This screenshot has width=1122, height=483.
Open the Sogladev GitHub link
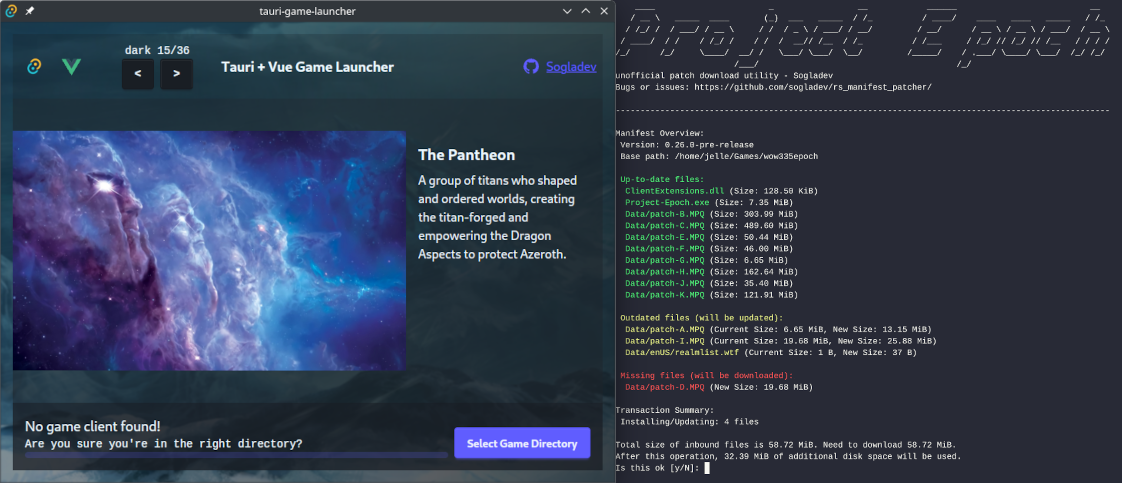[571, 67]
